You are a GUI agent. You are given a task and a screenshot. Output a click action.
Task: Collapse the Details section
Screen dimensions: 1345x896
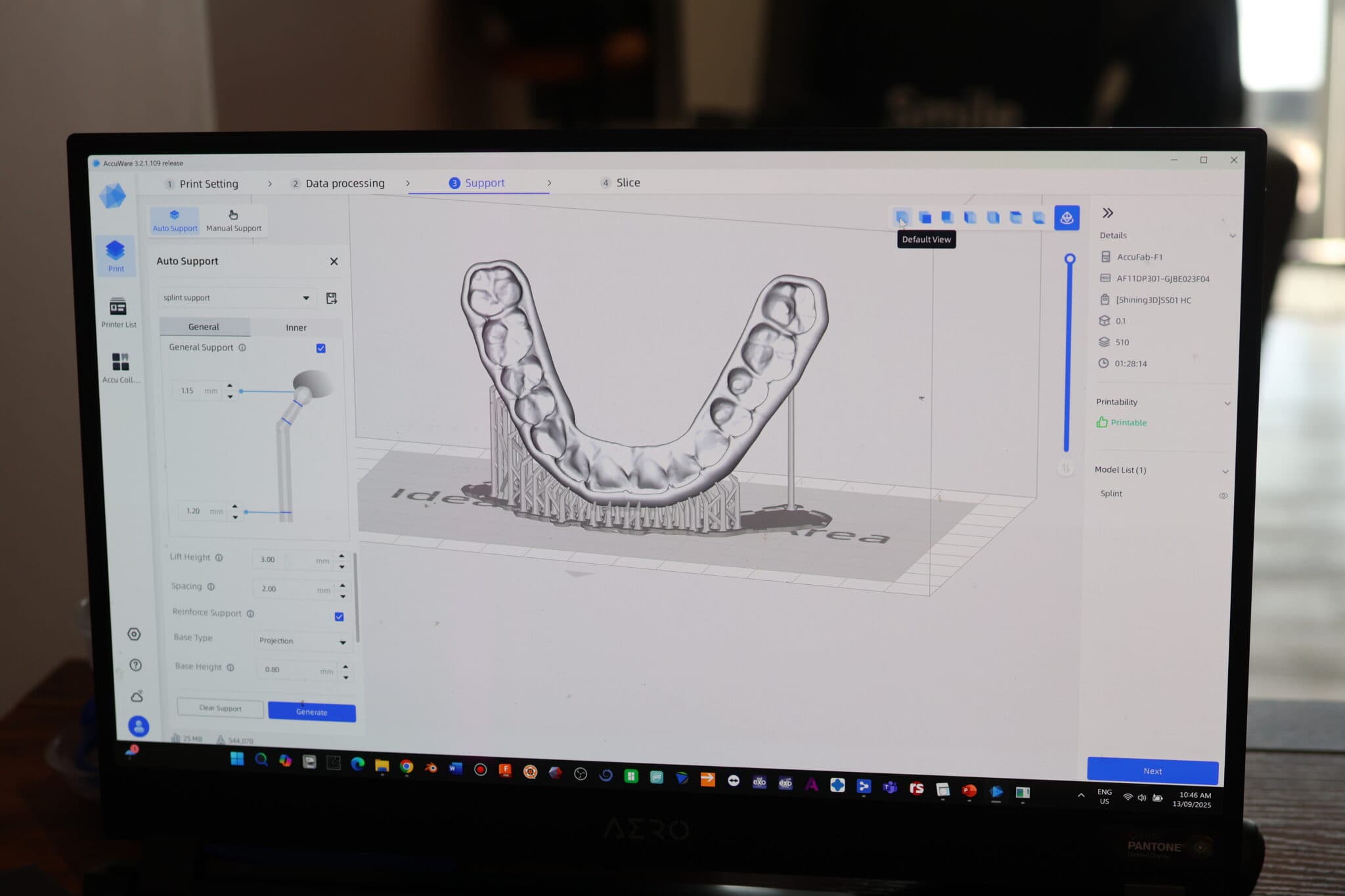tap(1232, 236)
